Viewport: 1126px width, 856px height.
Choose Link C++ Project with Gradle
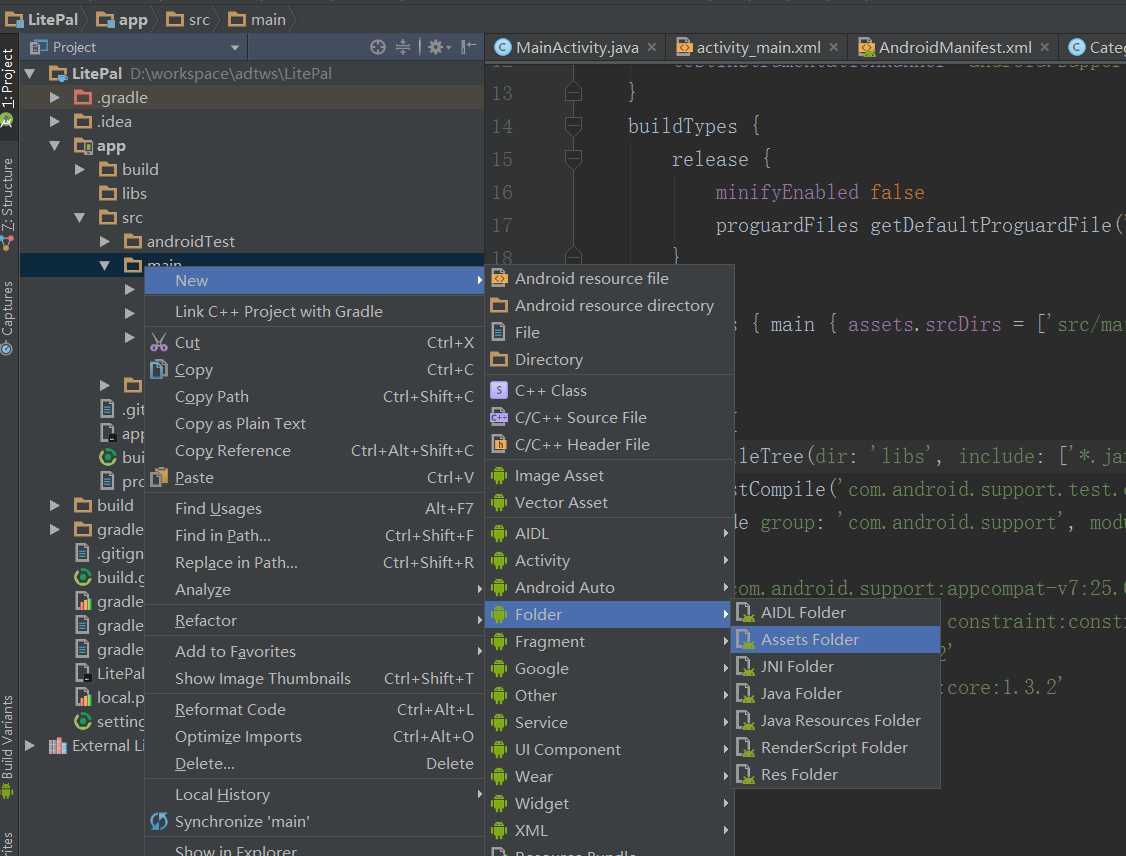pyautogui.click(x=315, y=312)
